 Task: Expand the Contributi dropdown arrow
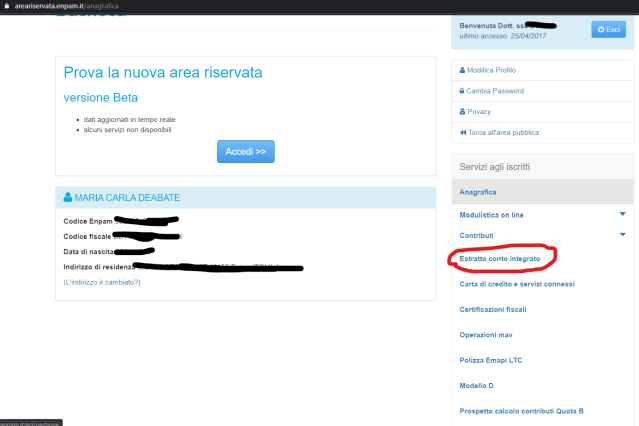tap(621, 234)
